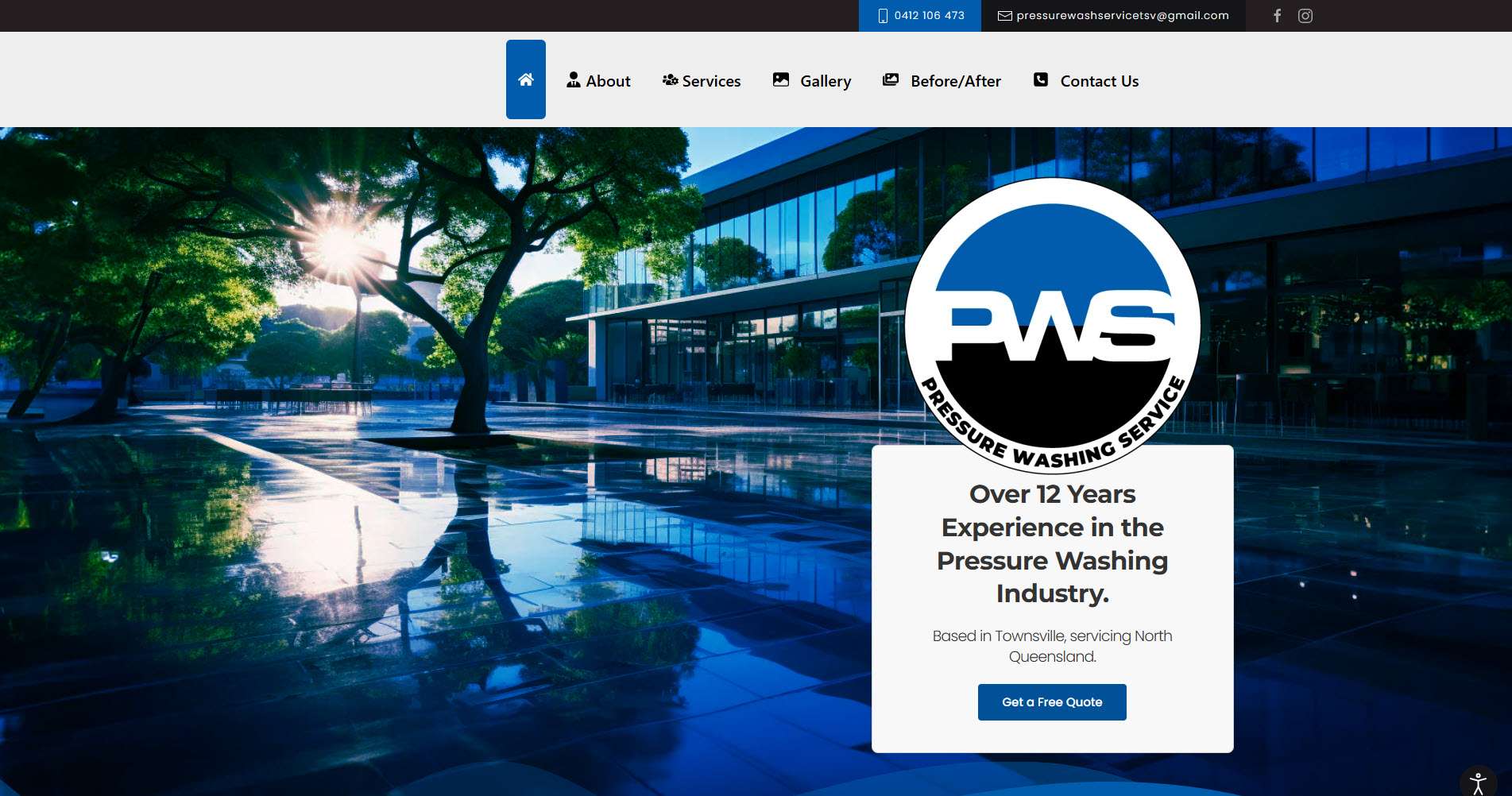Open the Contact Us page
Image resolution: width=1512 pixels, height=796 pixels.
point(1099,81)
